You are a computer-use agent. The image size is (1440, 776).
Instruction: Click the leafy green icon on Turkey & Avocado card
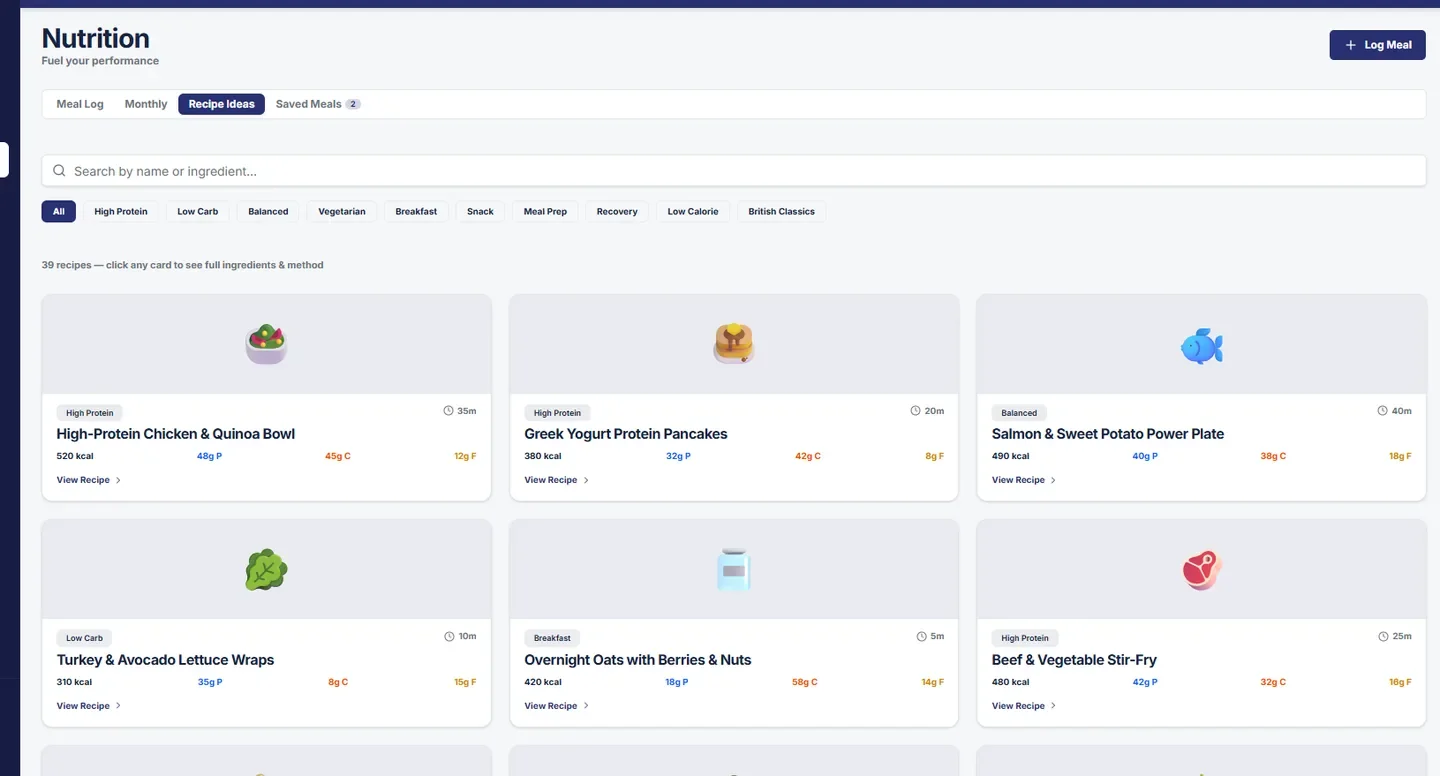coord(266,569)
